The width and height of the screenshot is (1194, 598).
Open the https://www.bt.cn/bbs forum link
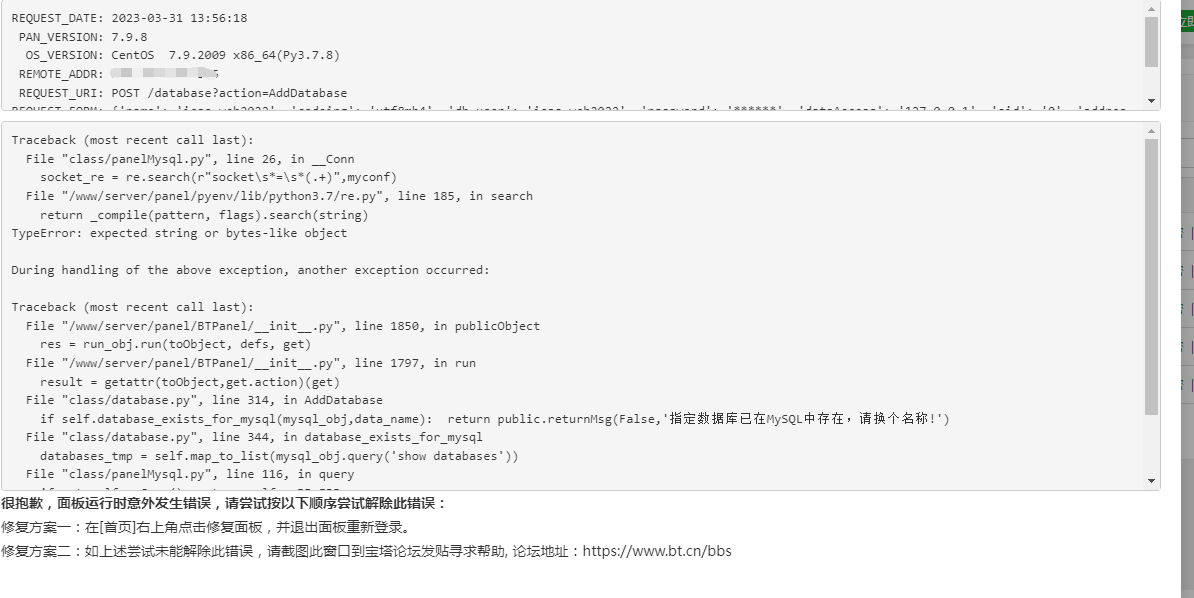(655, 550)
